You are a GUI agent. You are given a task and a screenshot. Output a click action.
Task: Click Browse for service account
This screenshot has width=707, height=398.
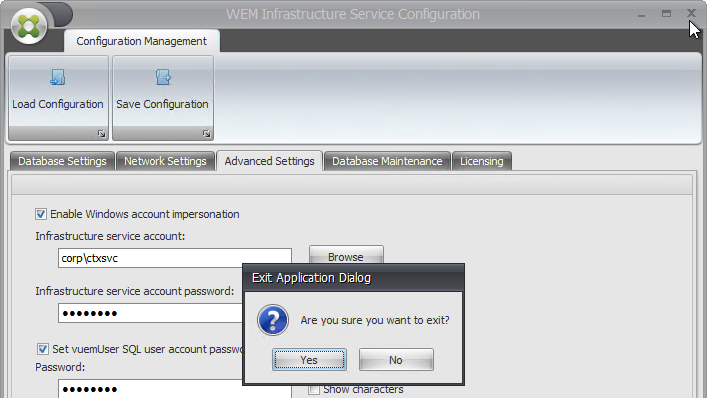coord(346,256)
